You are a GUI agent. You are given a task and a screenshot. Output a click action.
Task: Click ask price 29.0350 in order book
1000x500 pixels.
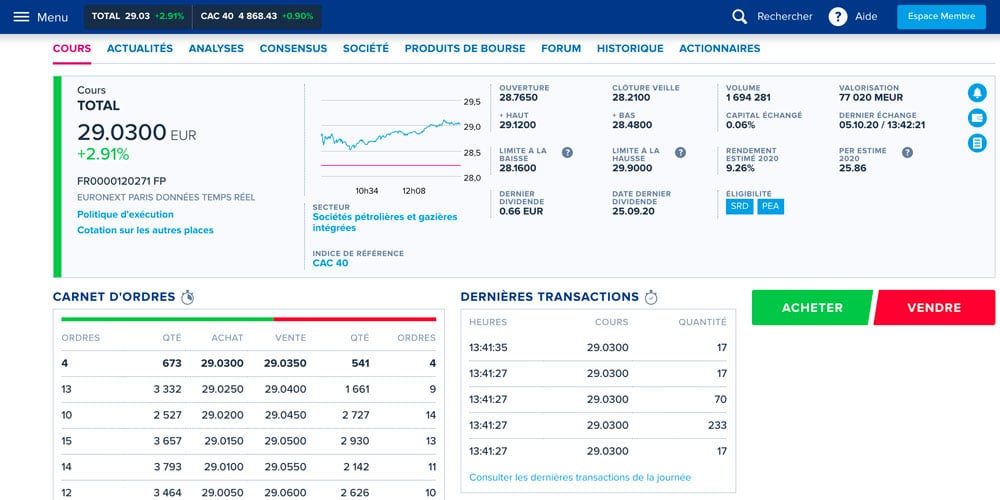[x=285, y=364]
